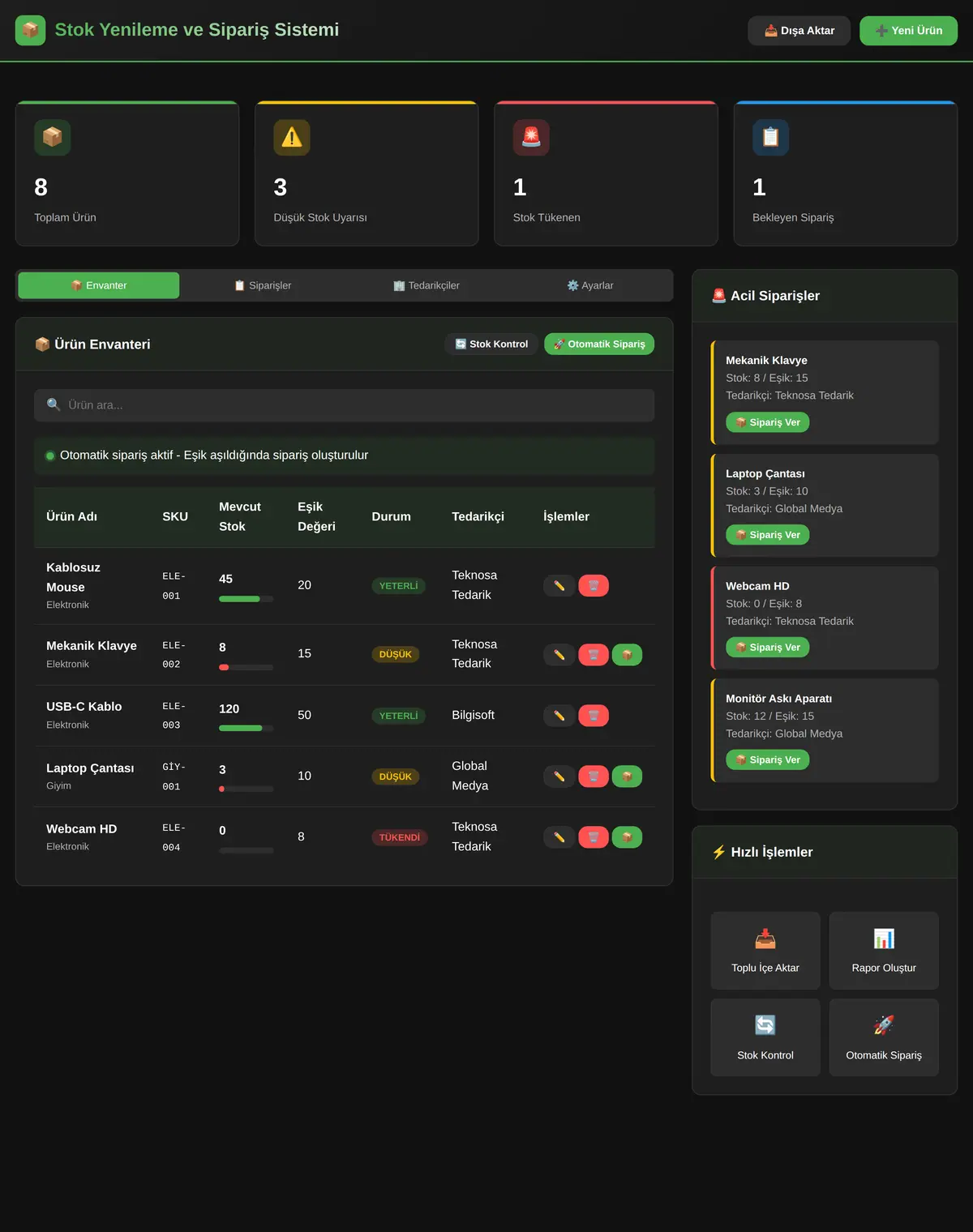Click the siren icon on Stok Tükenen card
This screenshot has width=973, height=1232.
click(531, 137)
